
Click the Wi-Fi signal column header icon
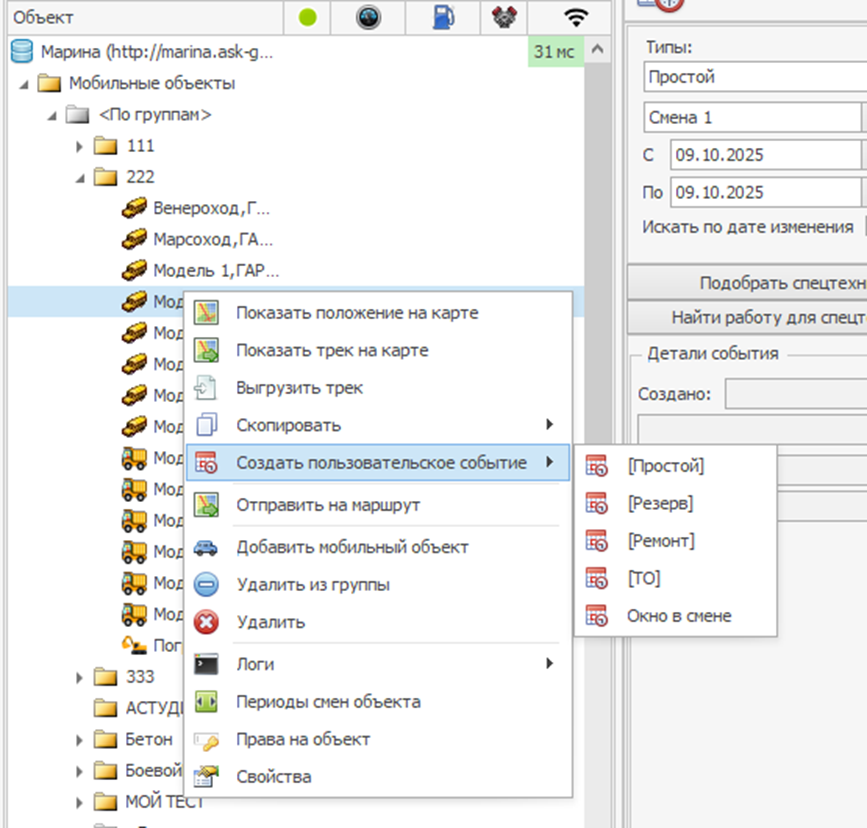(x=574, y=17)
